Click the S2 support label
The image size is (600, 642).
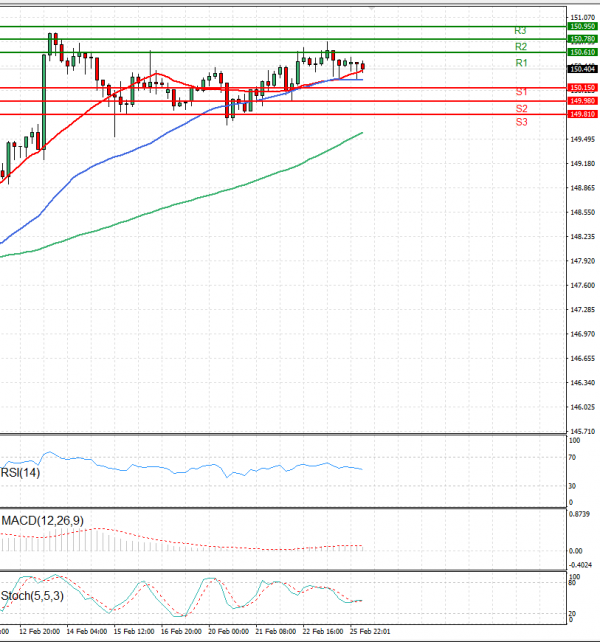(x=521, y=109)
